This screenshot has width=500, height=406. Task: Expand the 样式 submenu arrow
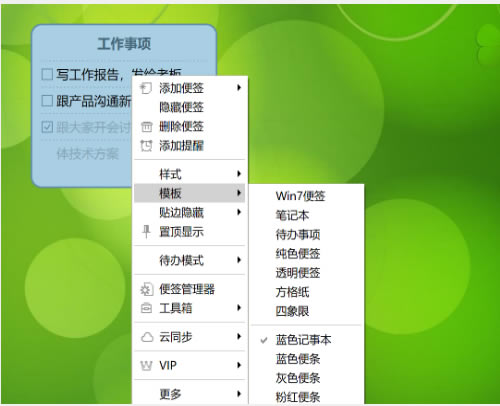[239, 174]
